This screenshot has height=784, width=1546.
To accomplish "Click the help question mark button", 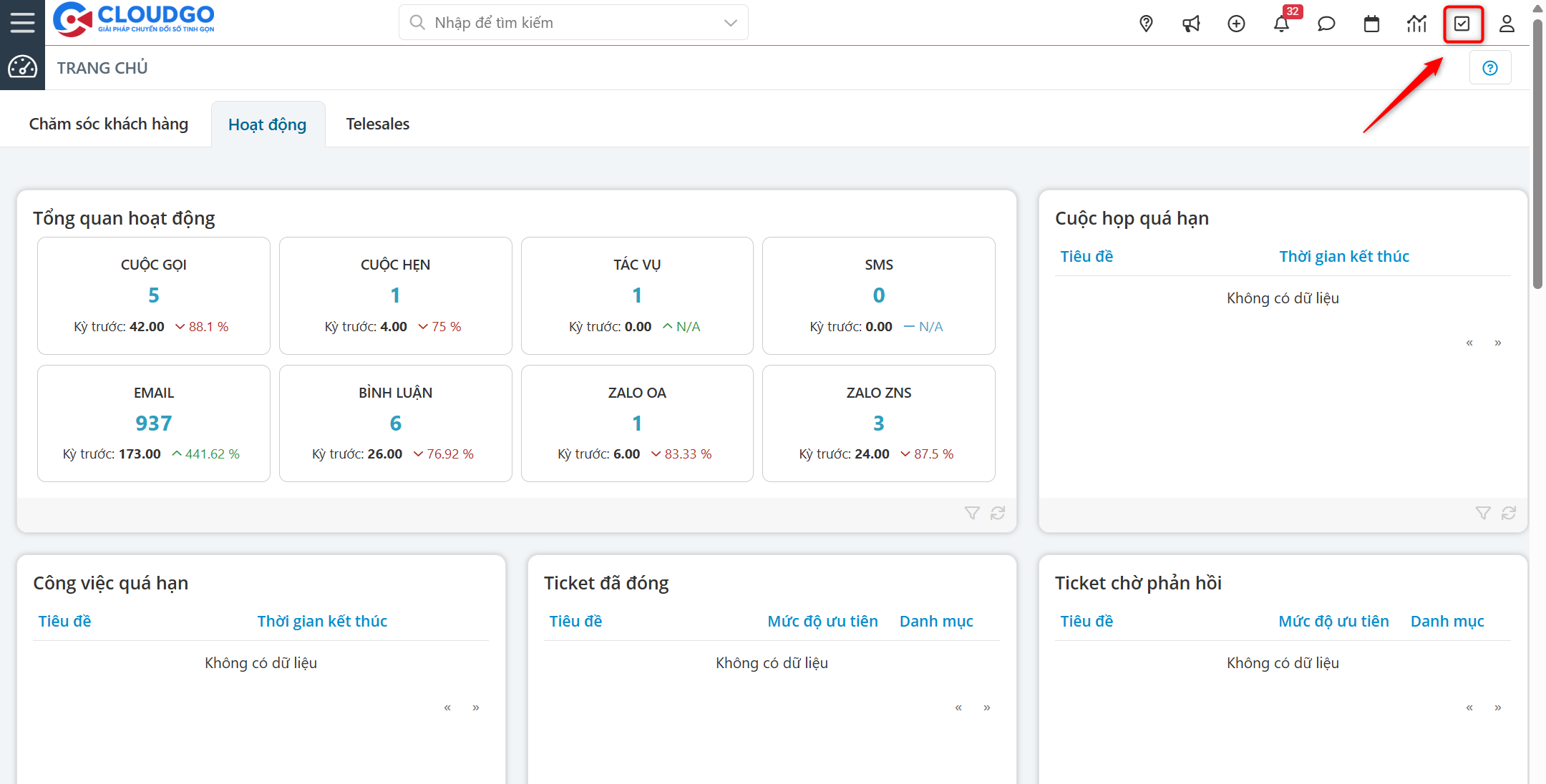I will coord(1490,68).
